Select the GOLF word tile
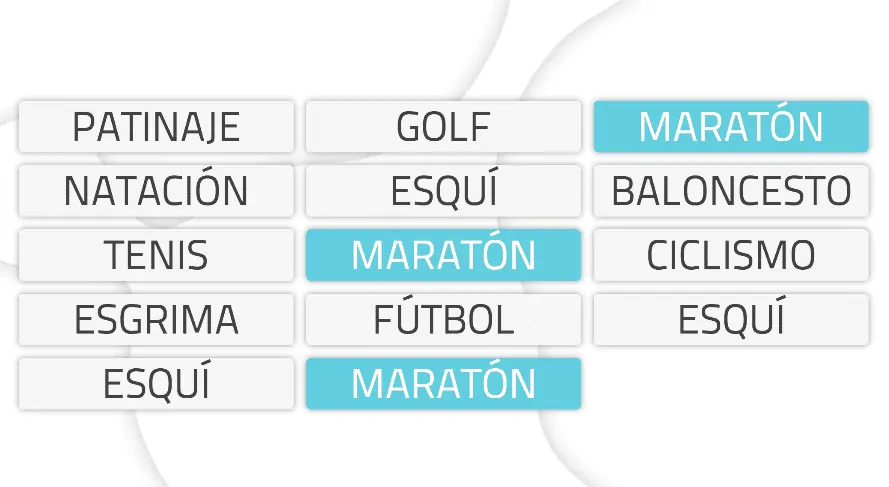889x487 pixels. 443,127
